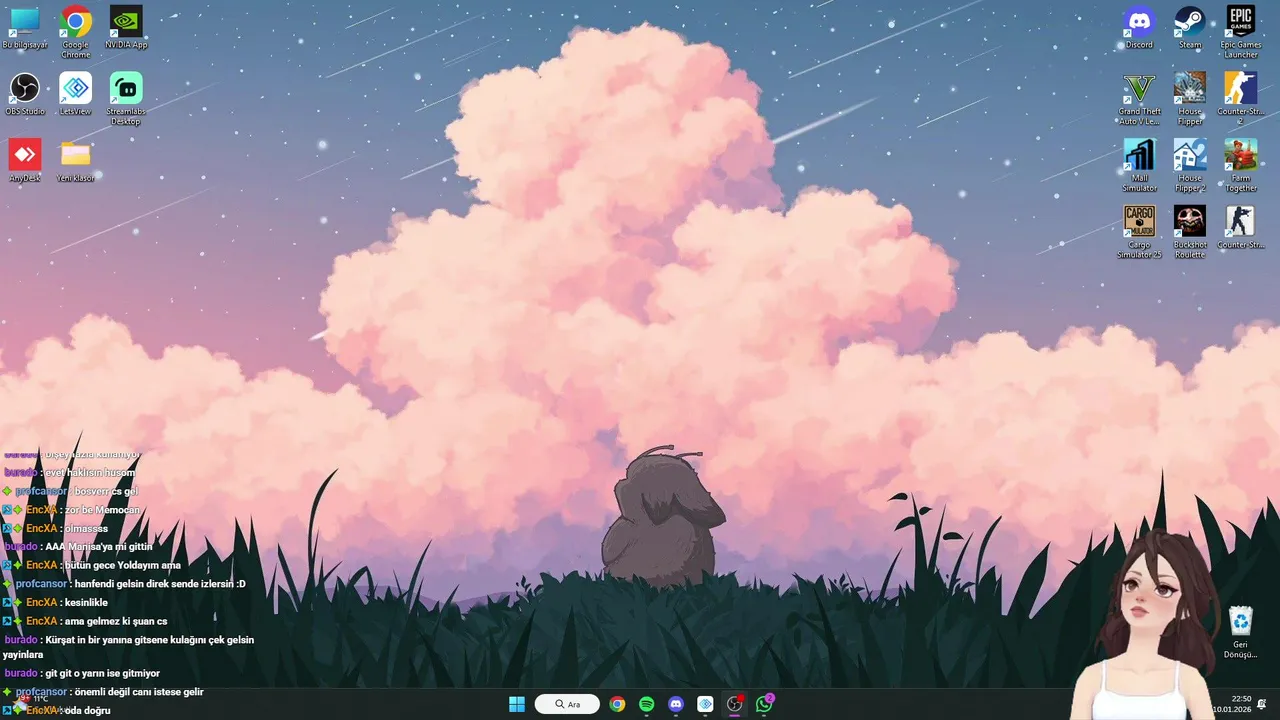Open the Discord desktop shortcut
This screenshot has height=720, width=1280.
point(1139,28)
